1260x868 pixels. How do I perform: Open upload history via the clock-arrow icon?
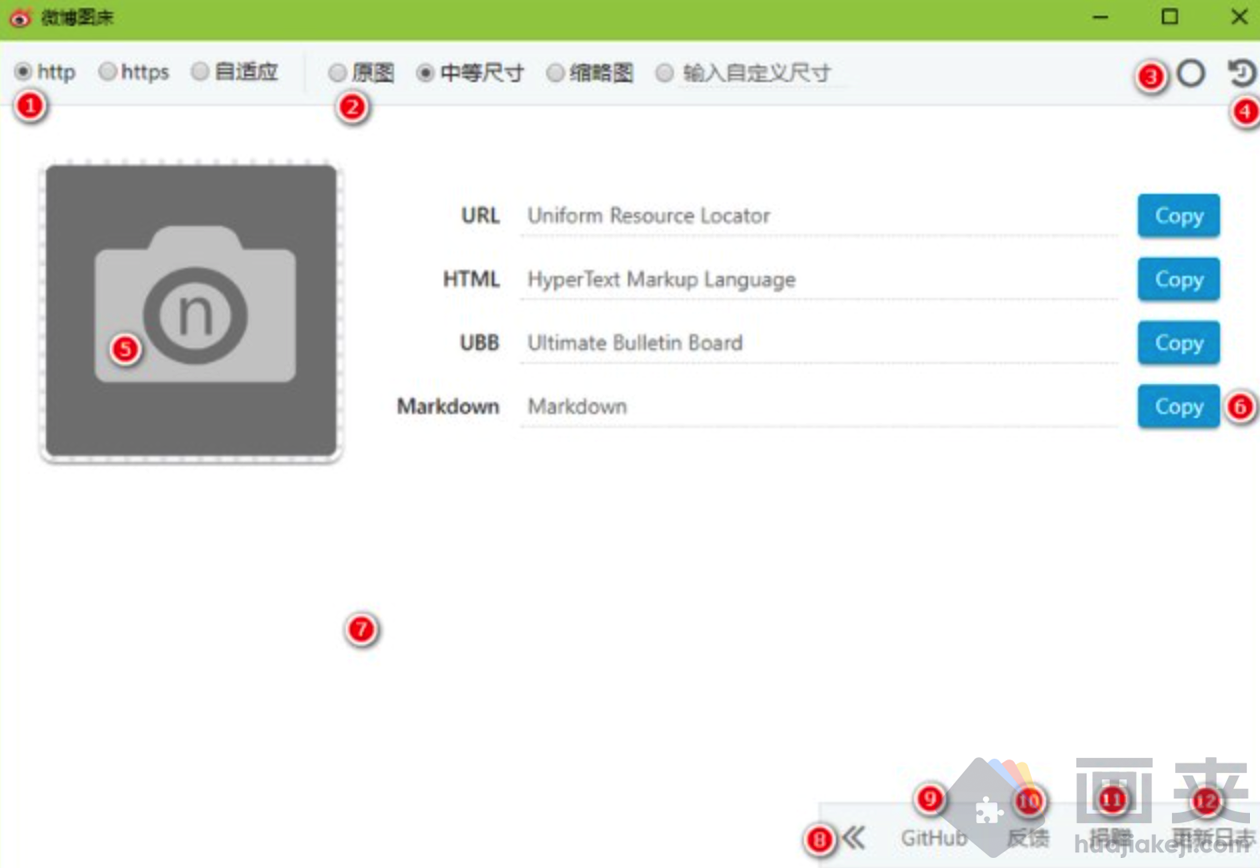click(x=1242, y=73)
